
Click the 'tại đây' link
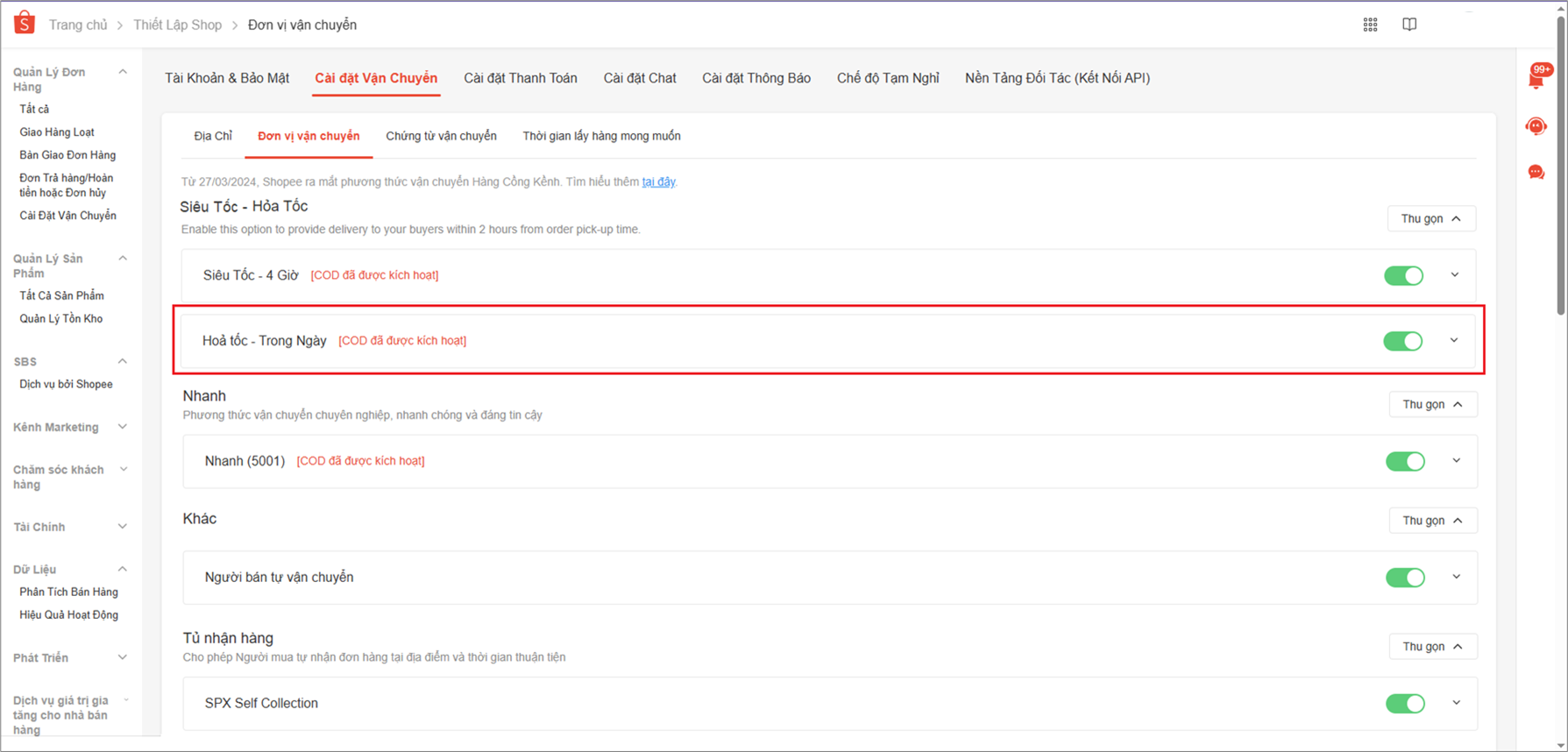pos(658,182)
